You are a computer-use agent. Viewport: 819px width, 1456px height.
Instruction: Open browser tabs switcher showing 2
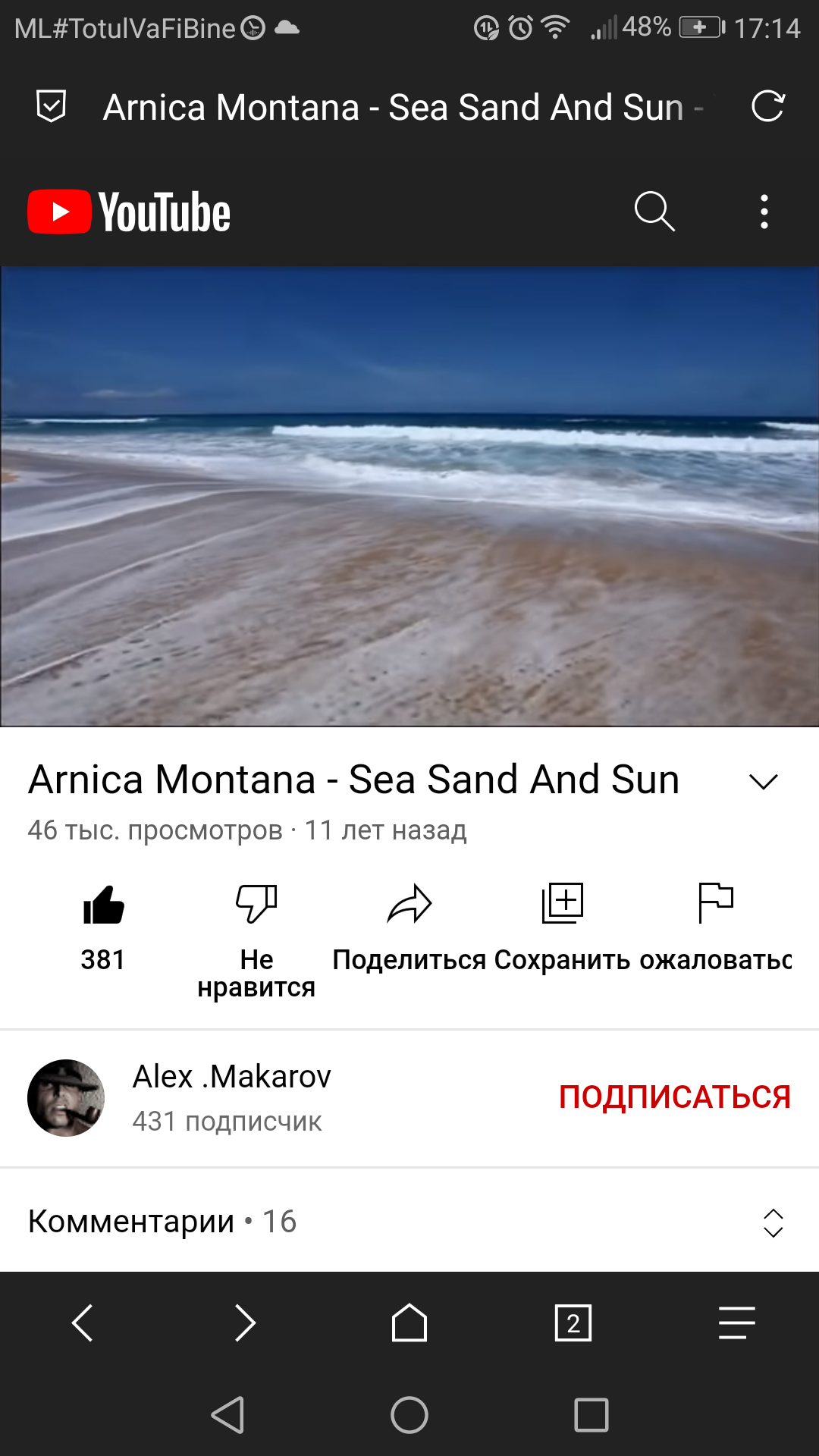click(x=573, y=1323)
